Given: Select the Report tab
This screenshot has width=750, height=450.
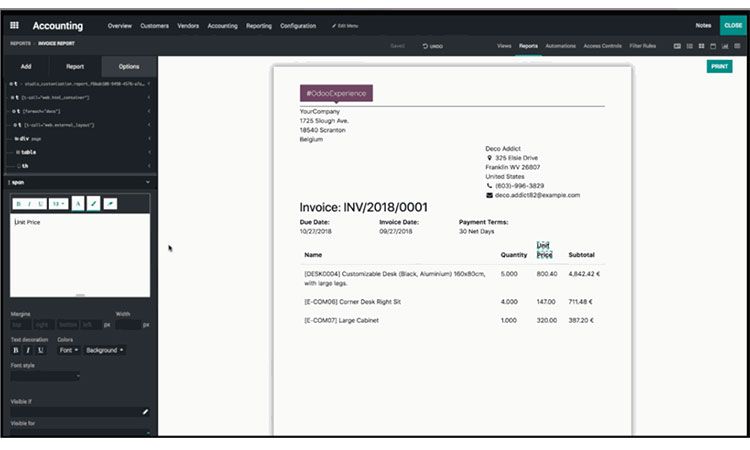Looking at the screenshot, I should click(x=75, y=66).
